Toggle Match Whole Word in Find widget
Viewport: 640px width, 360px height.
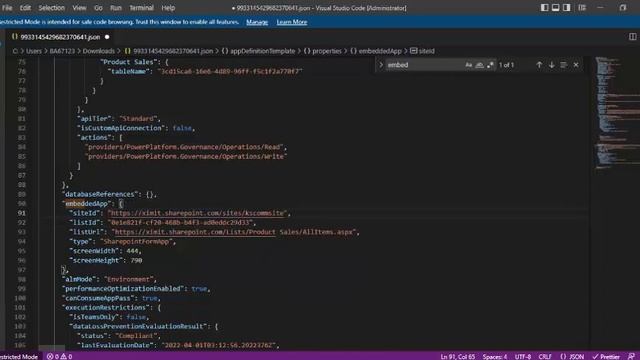coord(480,65)
